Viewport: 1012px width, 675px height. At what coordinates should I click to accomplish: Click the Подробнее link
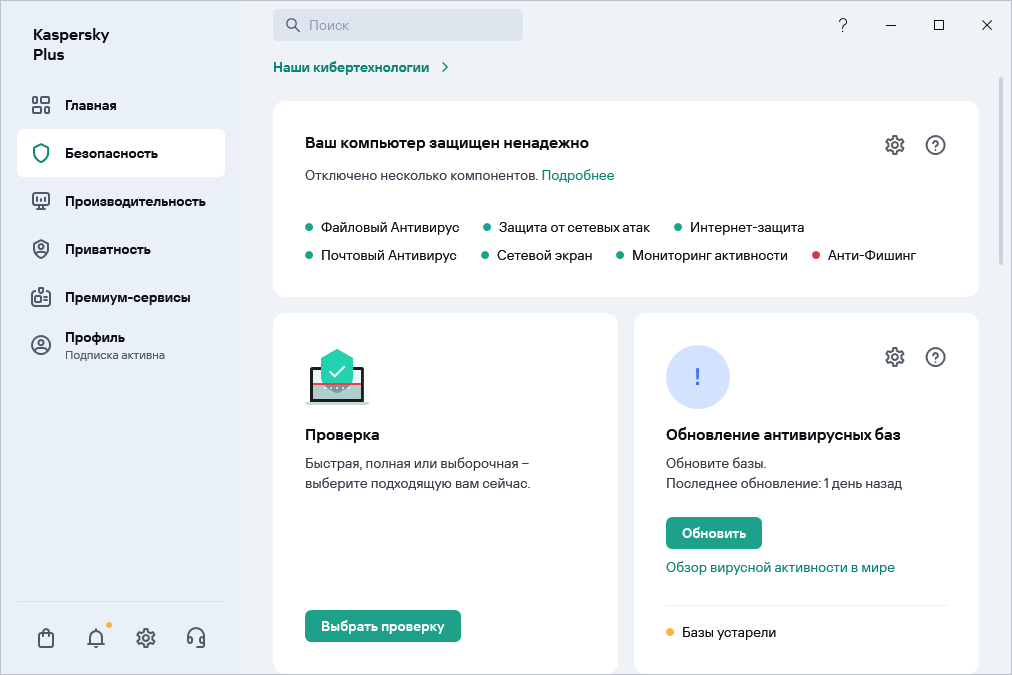(578, 176)
